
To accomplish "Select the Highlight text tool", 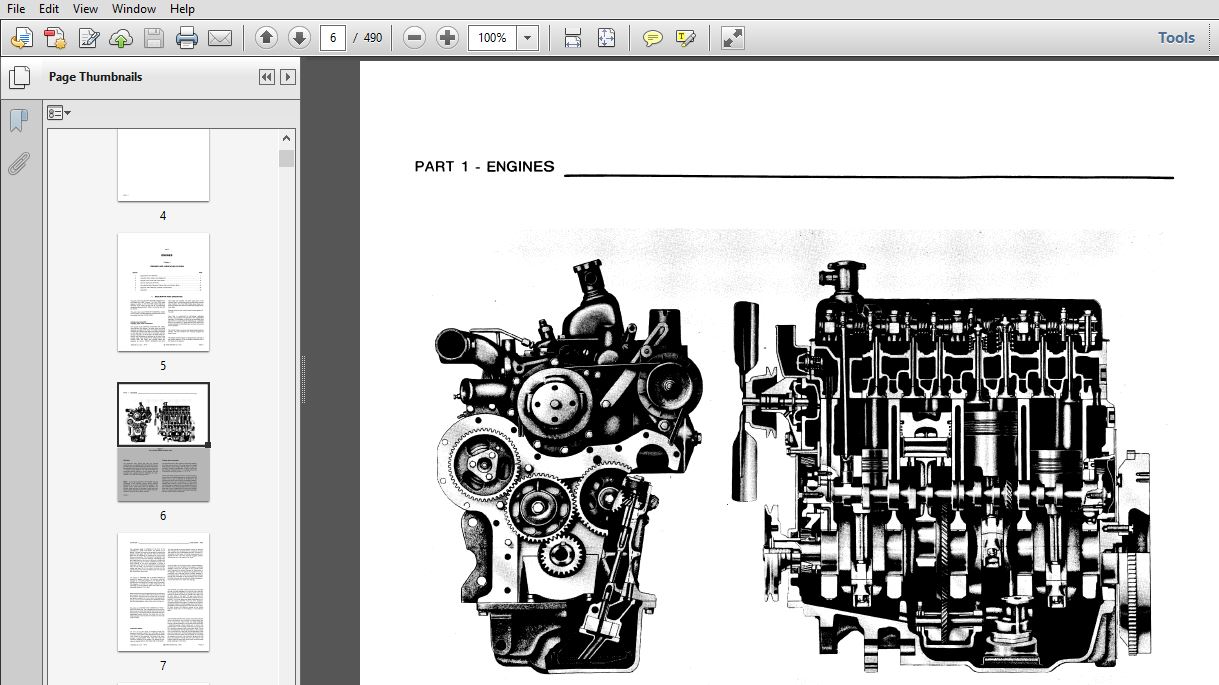I will [x=685, y=38].
